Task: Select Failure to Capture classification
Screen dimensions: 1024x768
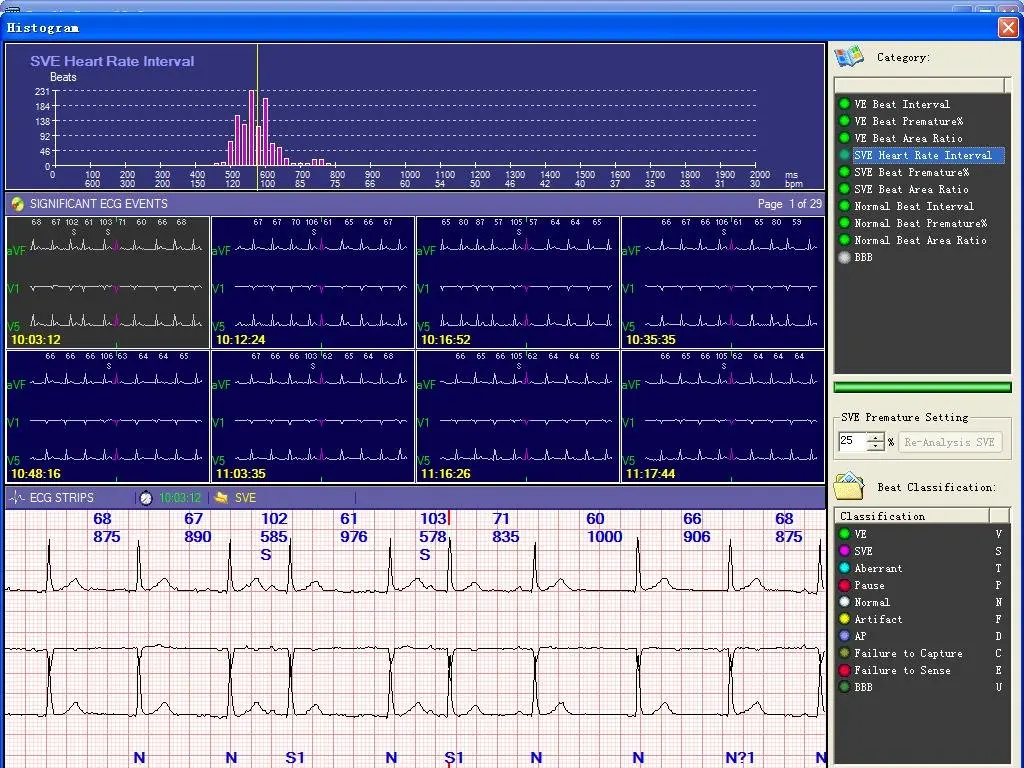Action: pyautogui.click(x=908, y=653)
